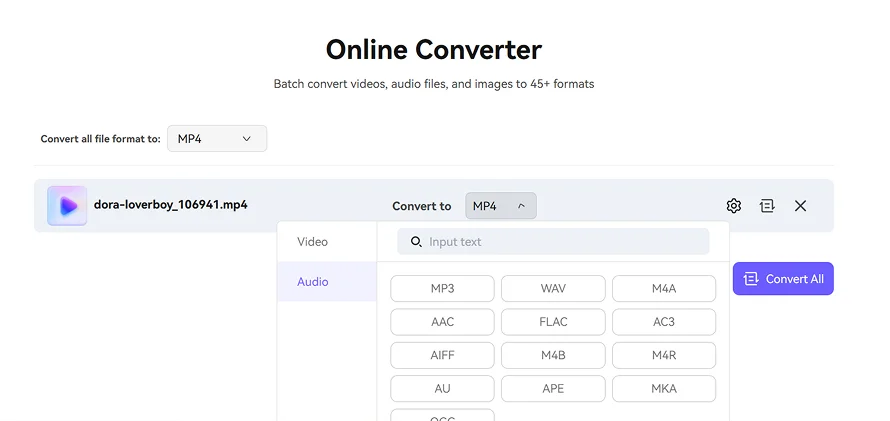Image resolution: width=890 pixels, height=421 pixels.
Task: Remove dora-loverboy file with X icon
Action: [800, 205]
